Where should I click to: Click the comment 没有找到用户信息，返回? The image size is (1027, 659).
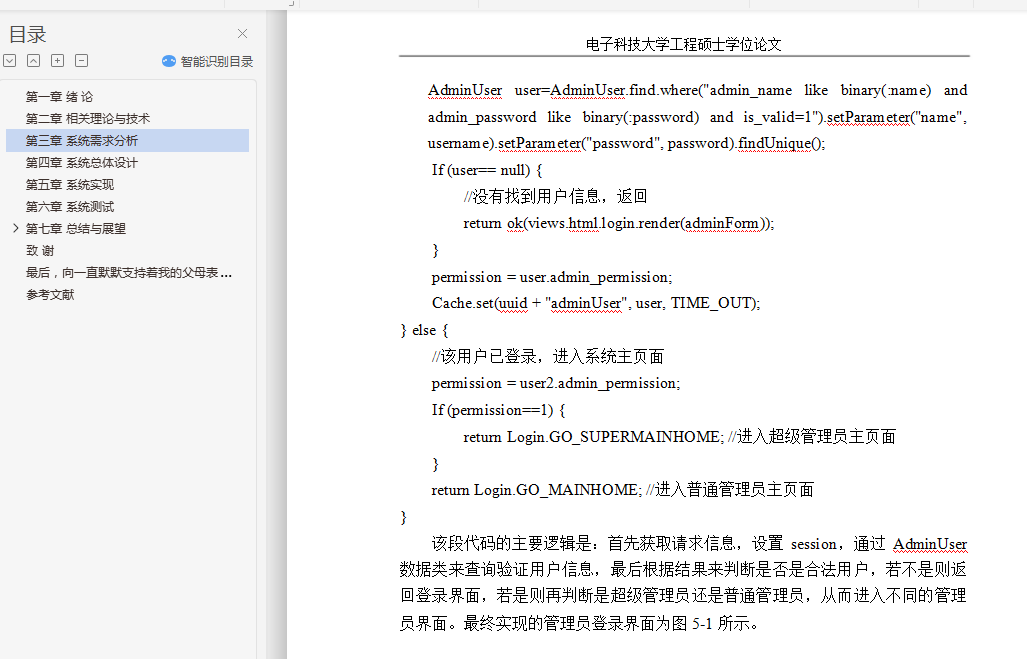click(555, 196)
